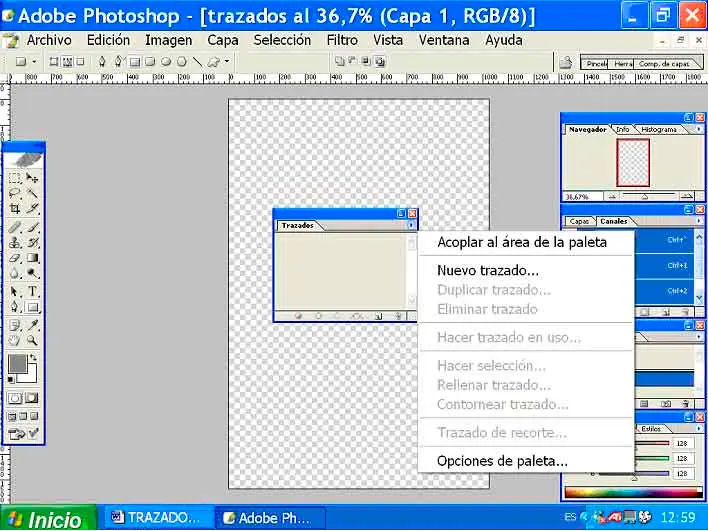
Task: Select the Blur tool
Action: [x=15, y=273]
